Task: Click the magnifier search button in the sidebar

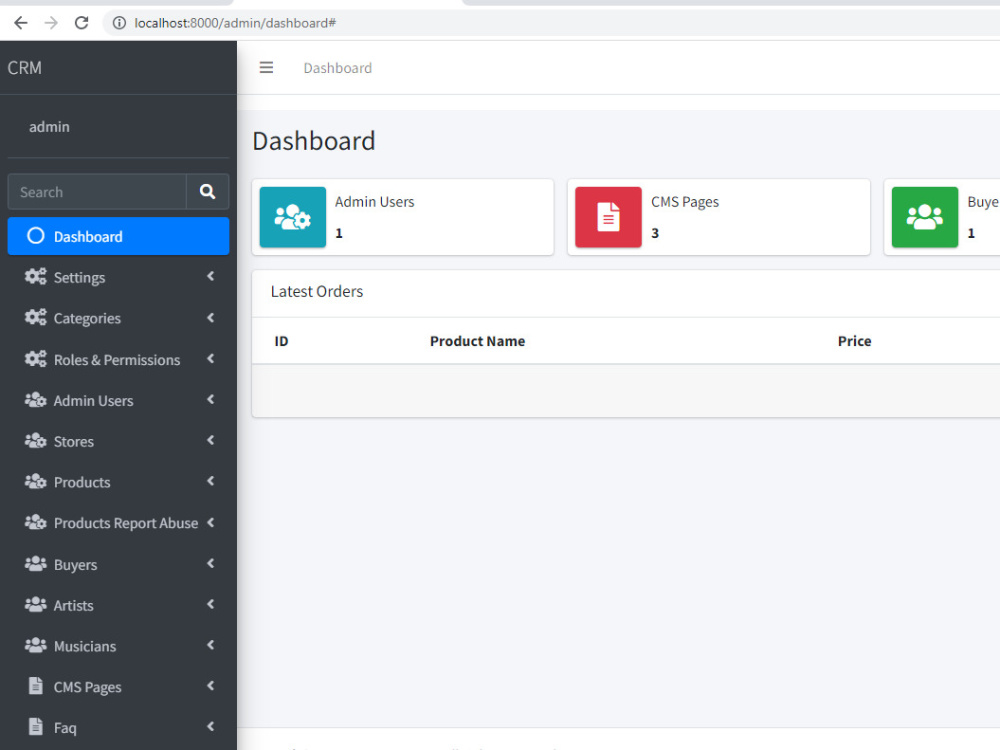Action: (x=207, y=191)
